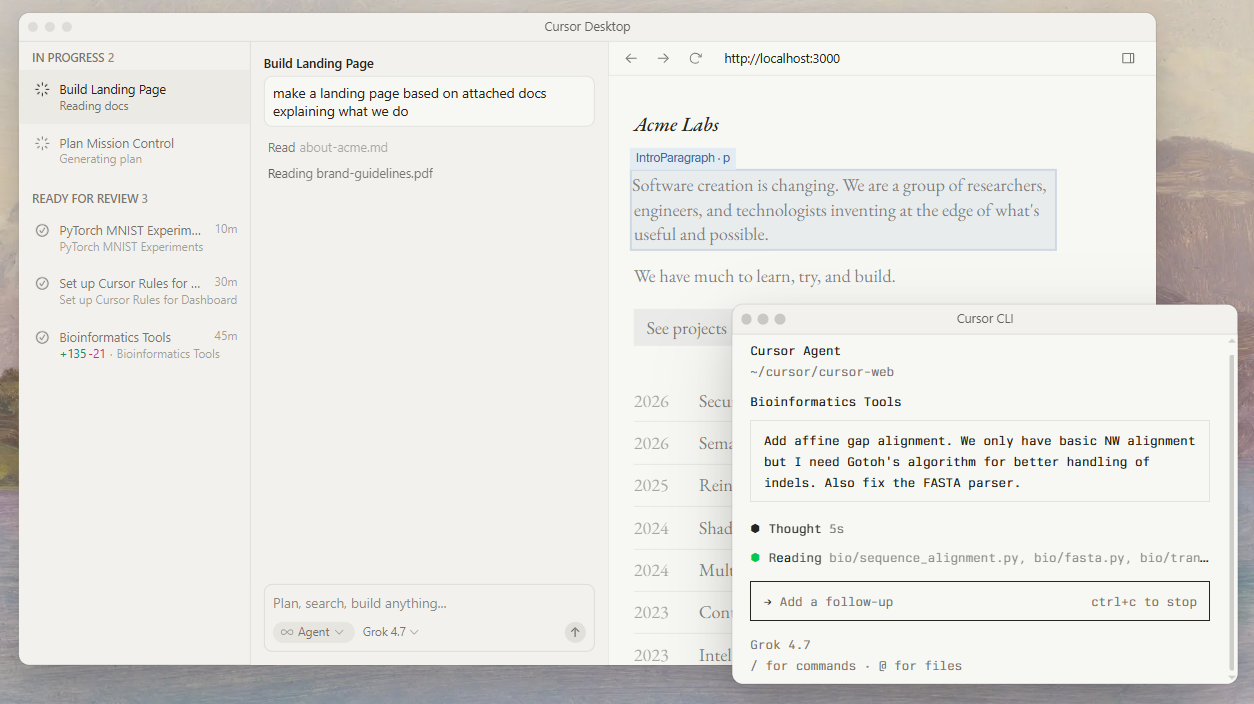
Task: Click the spinner icon beside Plan Mission Control
Action: (42, 143)
